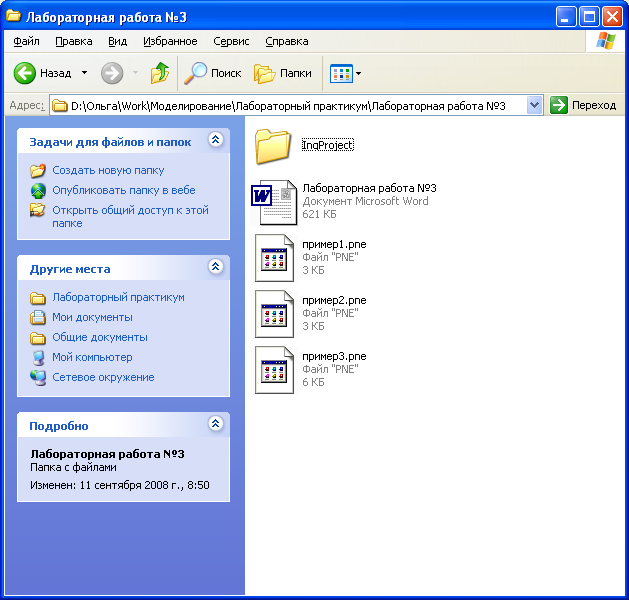
Task: Select the пример3.pne file name
Action: (334, 357)
